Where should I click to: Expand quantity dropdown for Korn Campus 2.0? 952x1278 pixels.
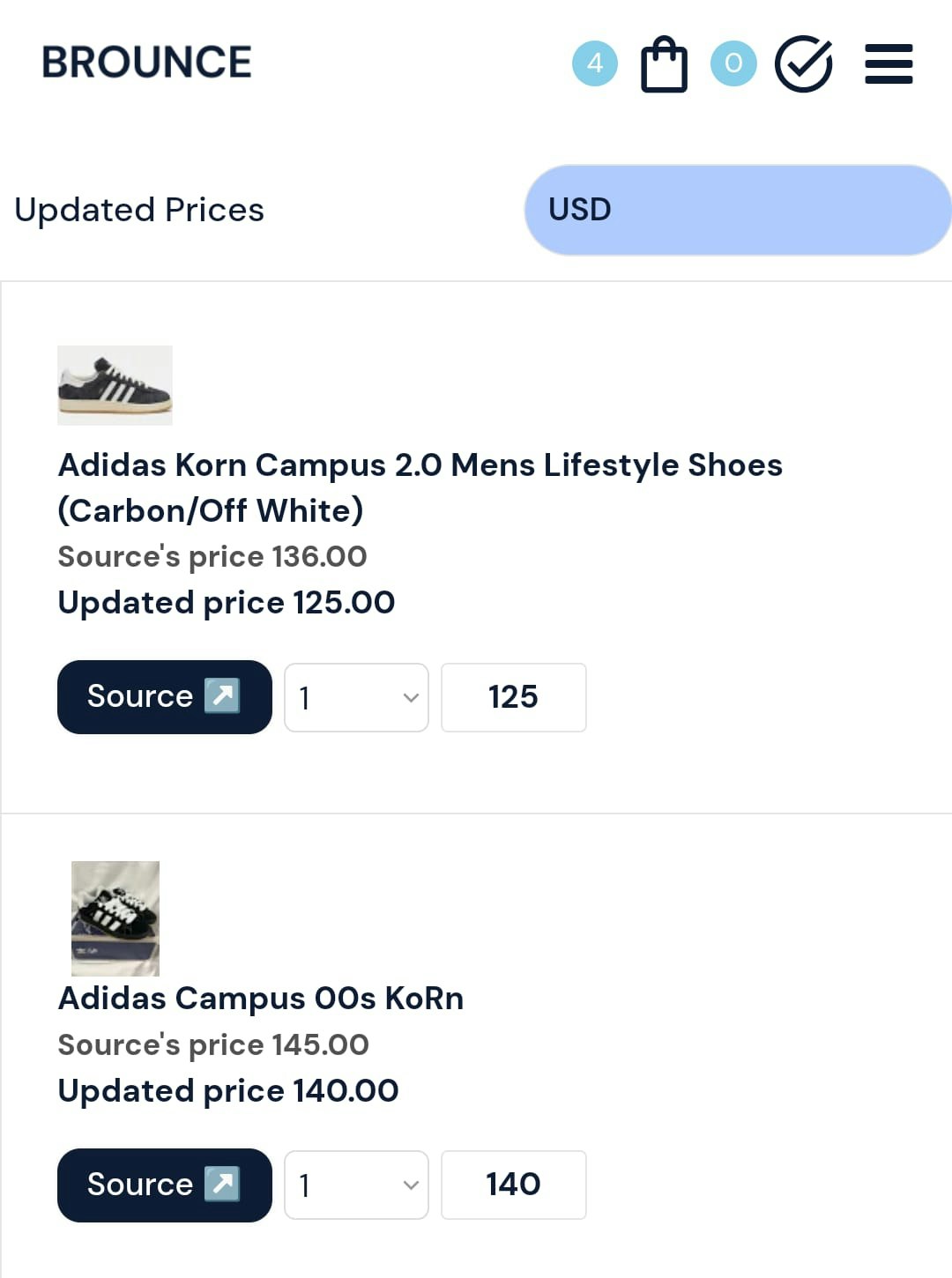tap(356, 697)
